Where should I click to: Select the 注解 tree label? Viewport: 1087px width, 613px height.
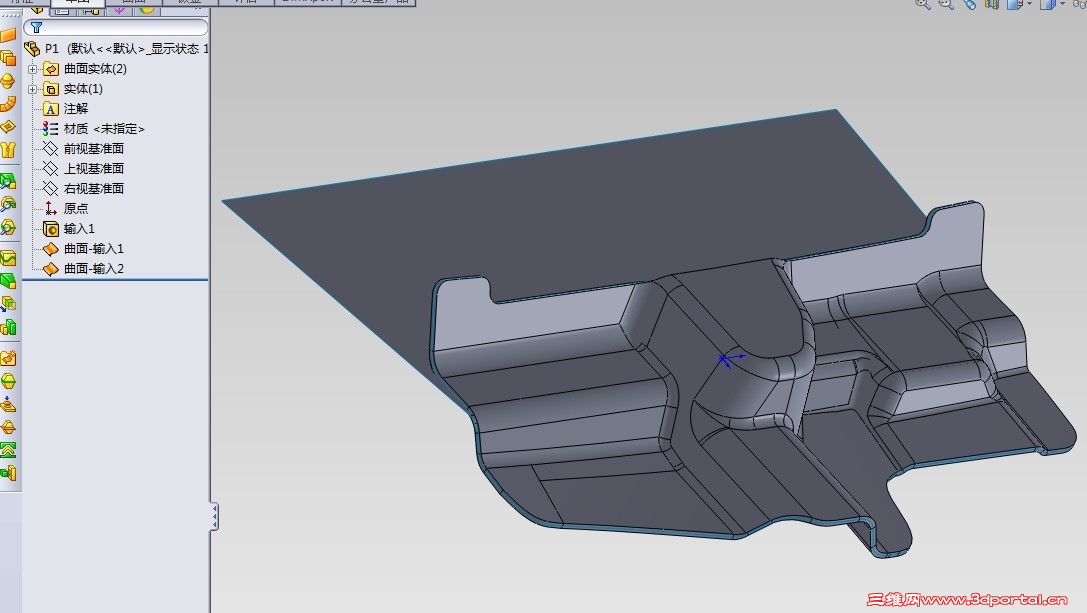click(x=76, y=109)
